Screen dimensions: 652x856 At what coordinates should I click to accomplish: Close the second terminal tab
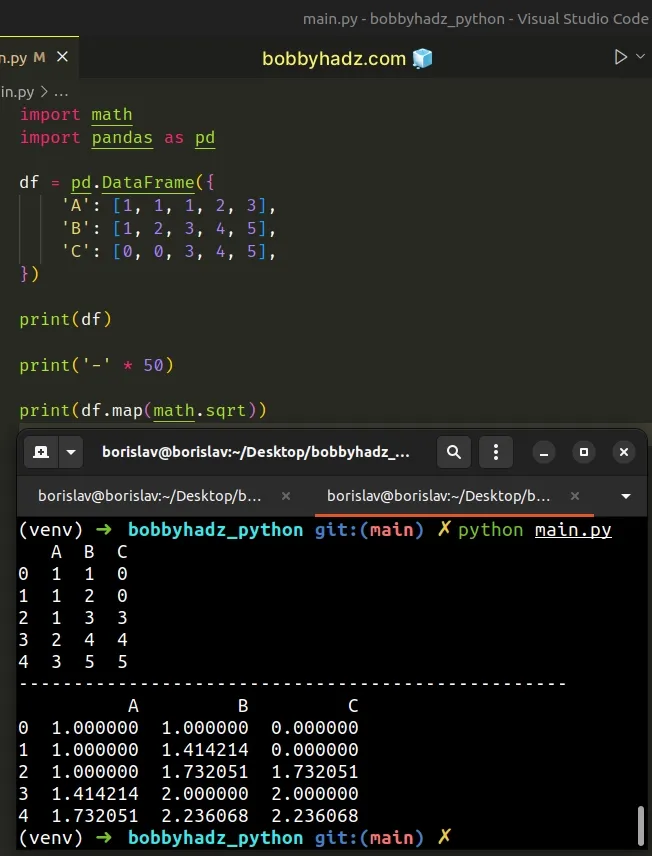click(574, 496)
